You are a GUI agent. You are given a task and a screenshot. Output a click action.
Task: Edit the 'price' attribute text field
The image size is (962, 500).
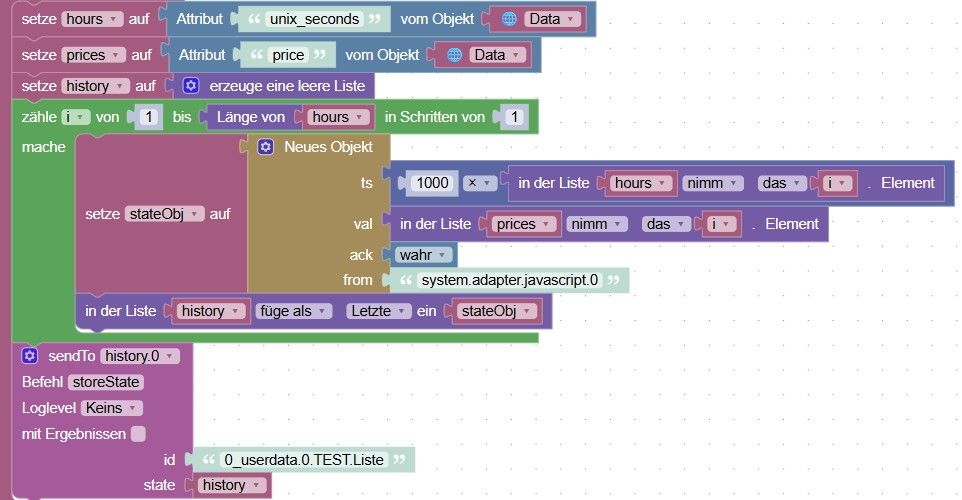pyautogui.click(x=288, y=55)
